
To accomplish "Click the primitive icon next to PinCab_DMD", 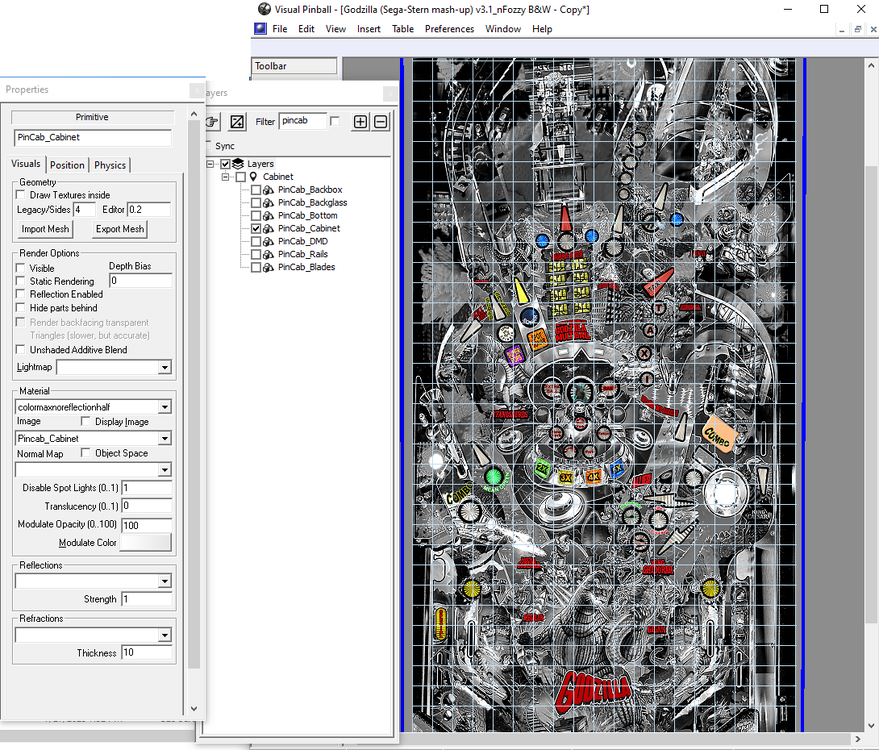I will 269,242.
